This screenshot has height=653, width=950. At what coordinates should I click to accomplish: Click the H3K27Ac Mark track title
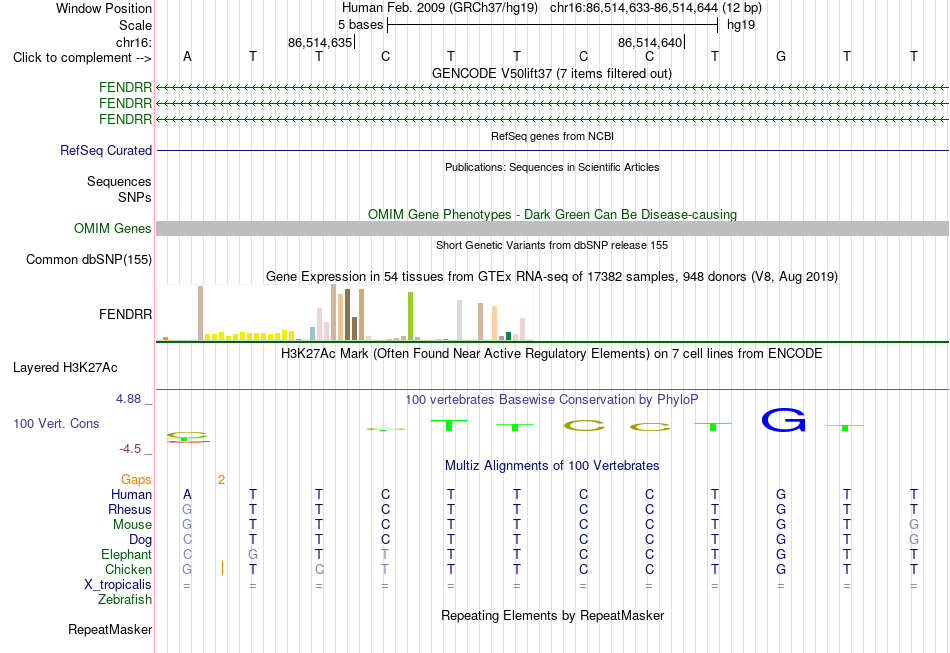tap(551, 354)
